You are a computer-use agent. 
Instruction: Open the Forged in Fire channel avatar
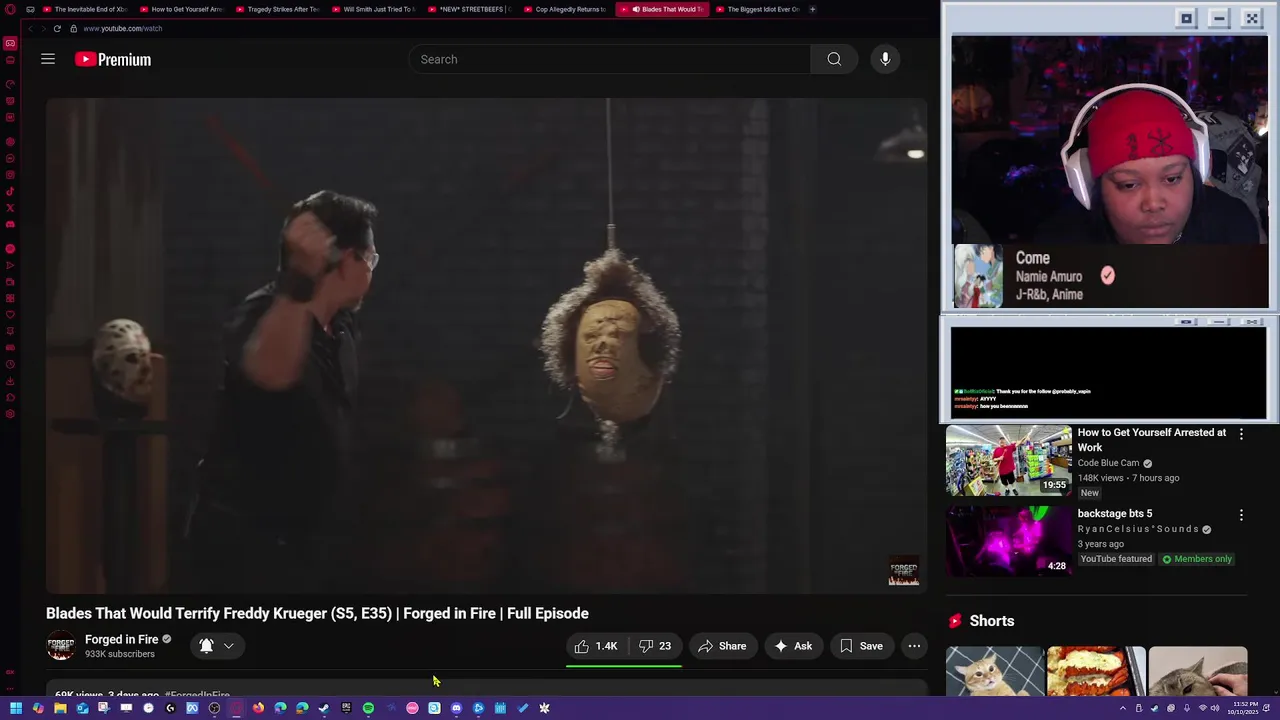(x=61, y=646)
